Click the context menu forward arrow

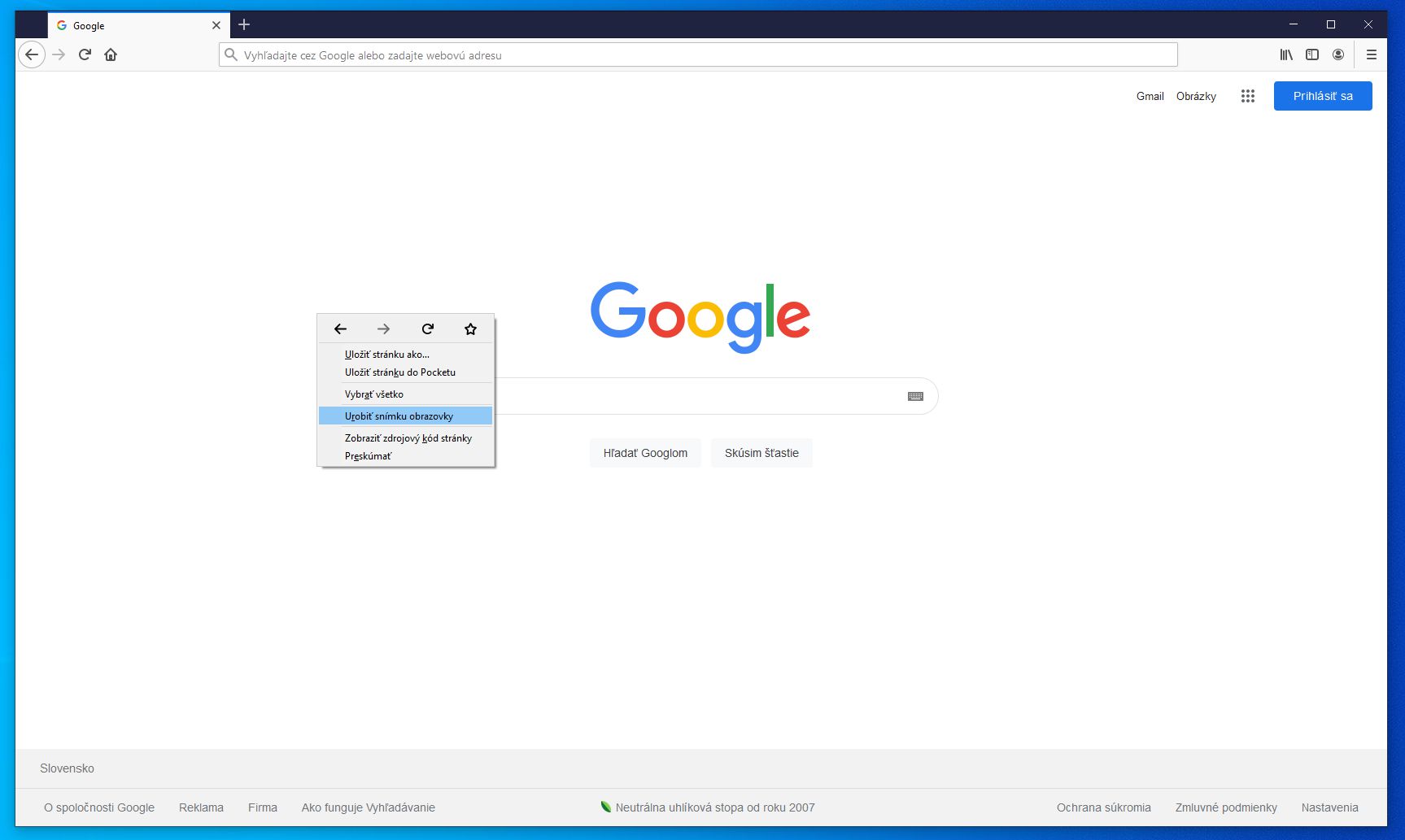click(383, 329)
